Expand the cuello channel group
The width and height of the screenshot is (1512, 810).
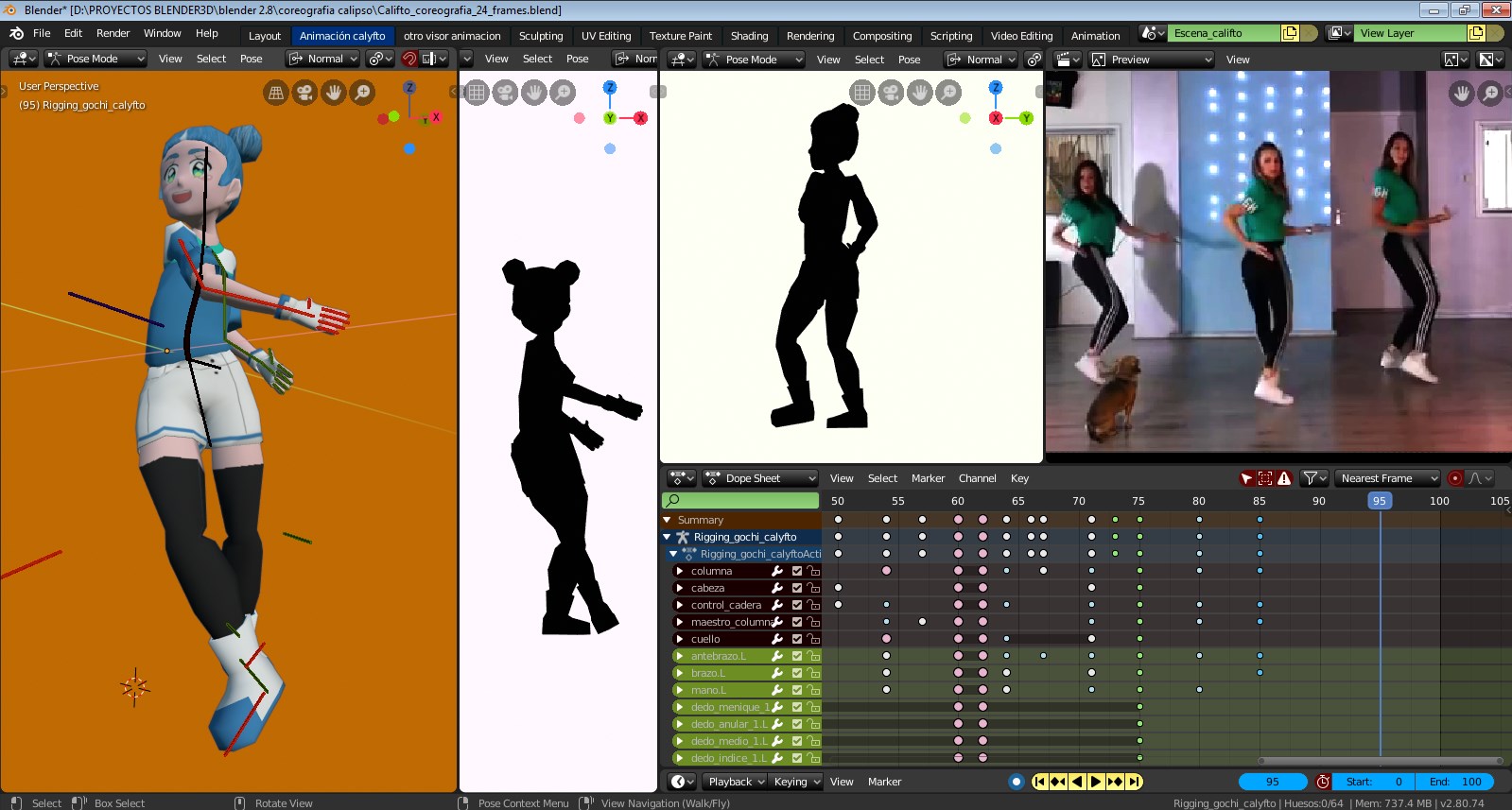[679, 639]
